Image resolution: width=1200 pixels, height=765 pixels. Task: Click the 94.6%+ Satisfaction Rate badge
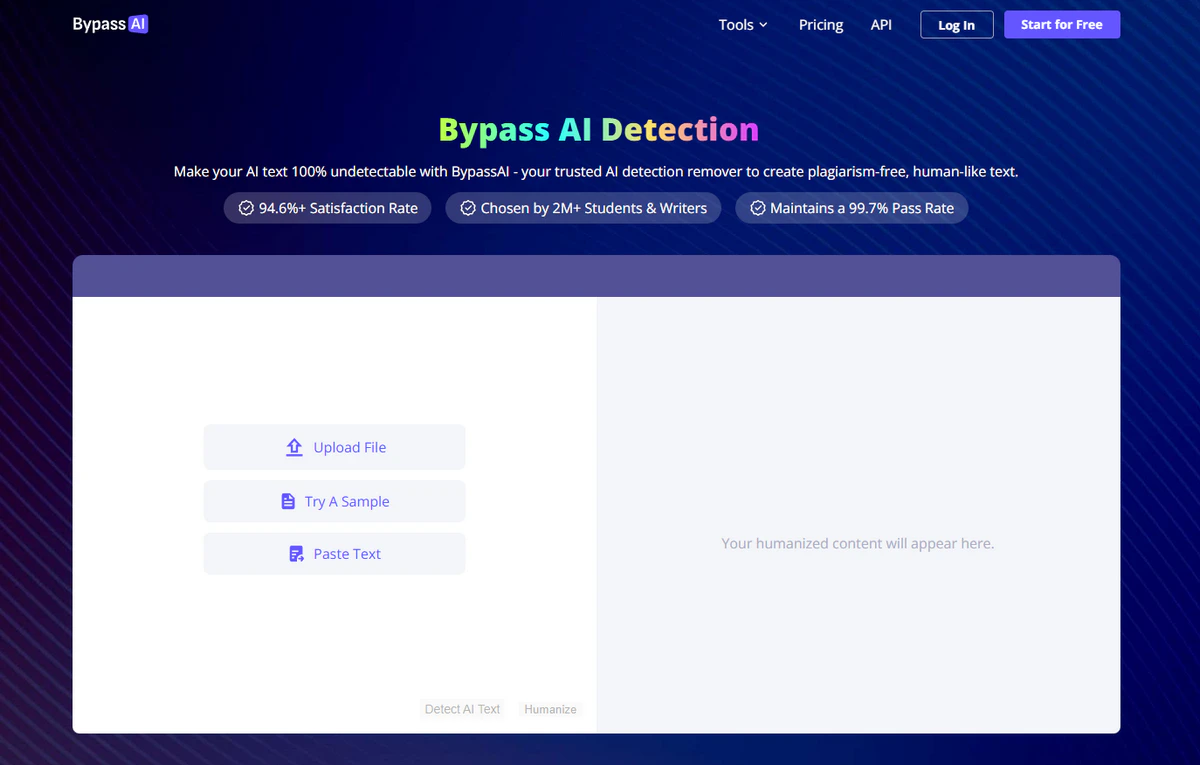pos(328,208)
